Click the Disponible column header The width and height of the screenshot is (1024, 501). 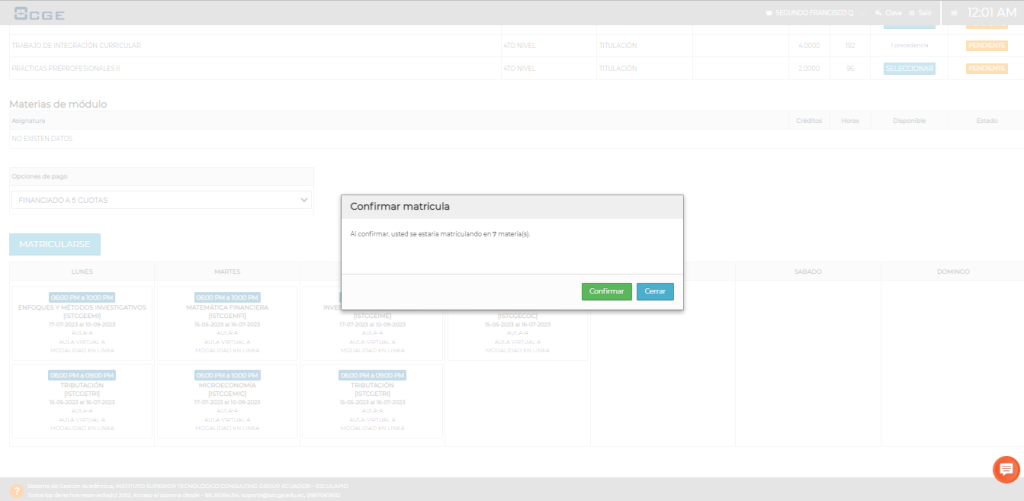click(x=909, y=121)
